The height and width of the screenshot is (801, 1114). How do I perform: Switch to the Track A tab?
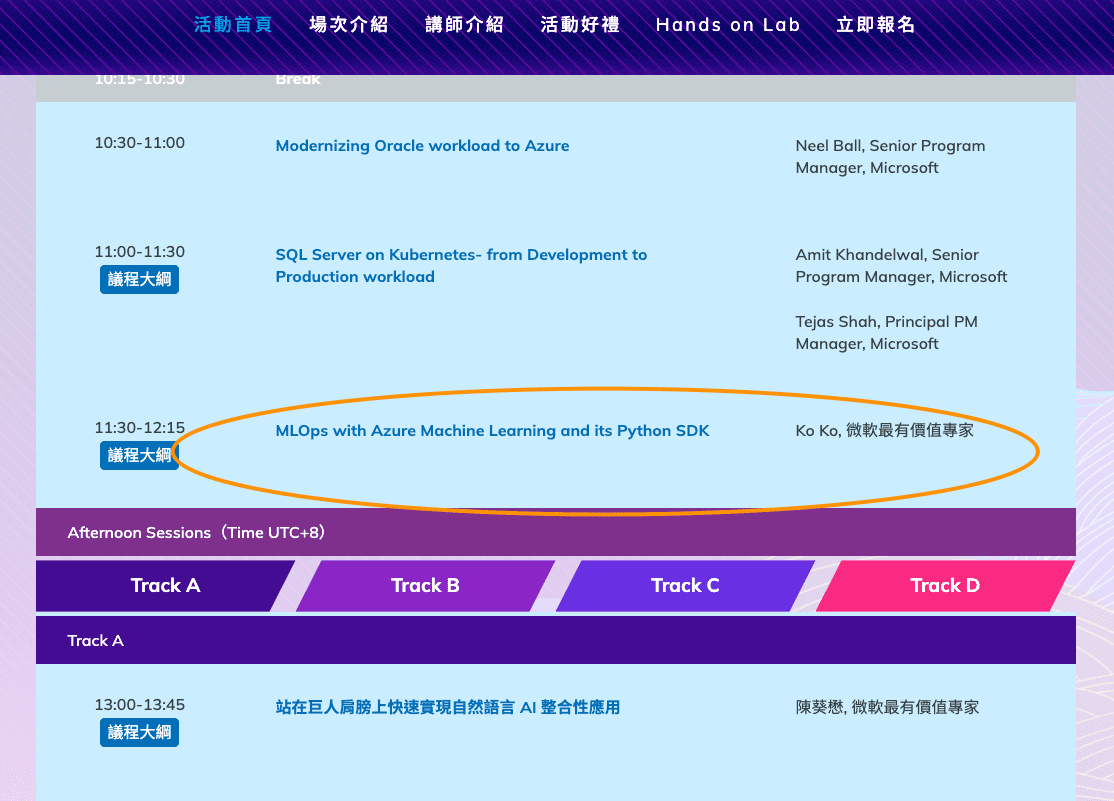tap(165, 586)
